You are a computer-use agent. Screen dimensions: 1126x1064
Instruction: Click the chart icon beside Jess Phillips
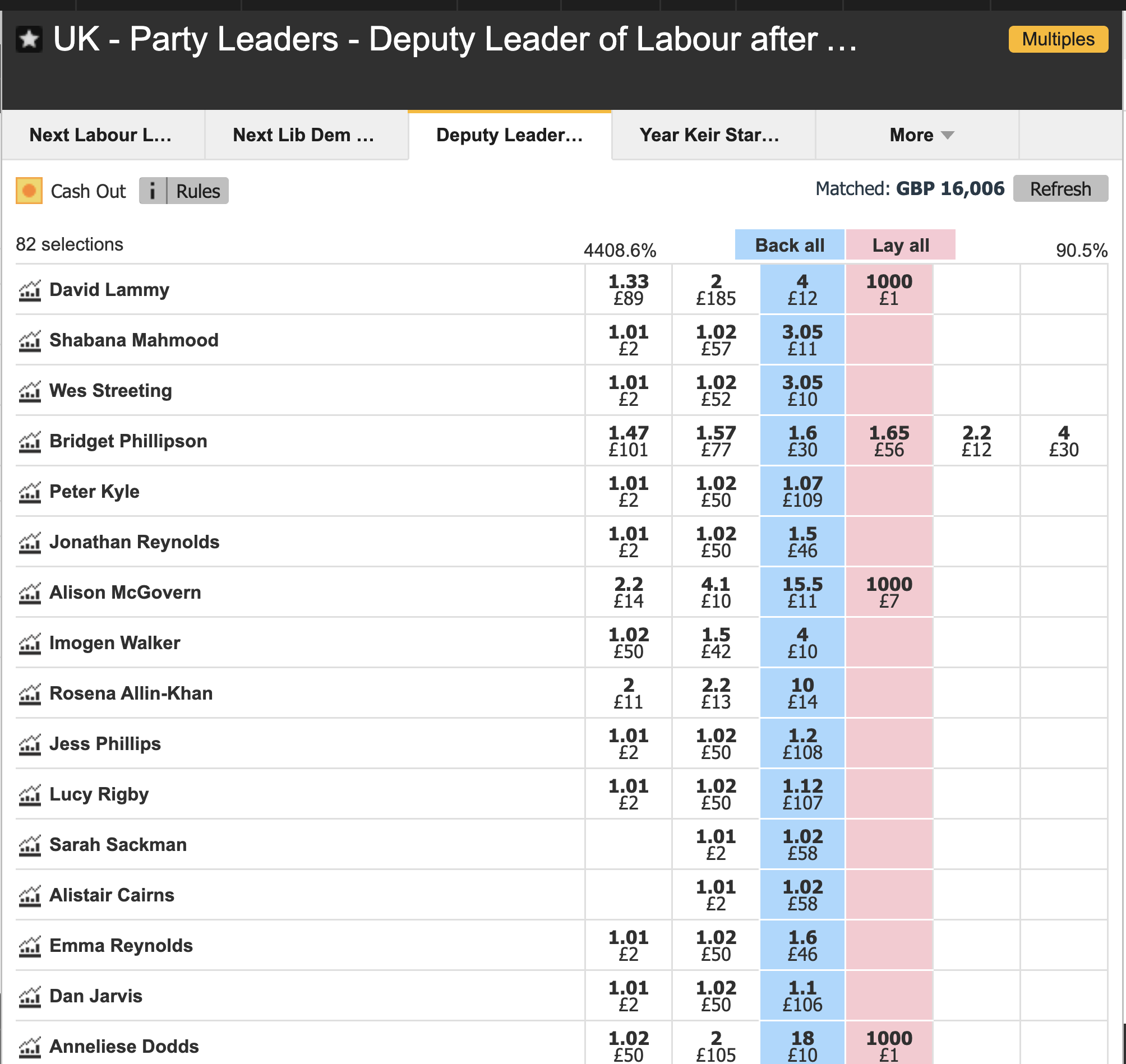30,745
